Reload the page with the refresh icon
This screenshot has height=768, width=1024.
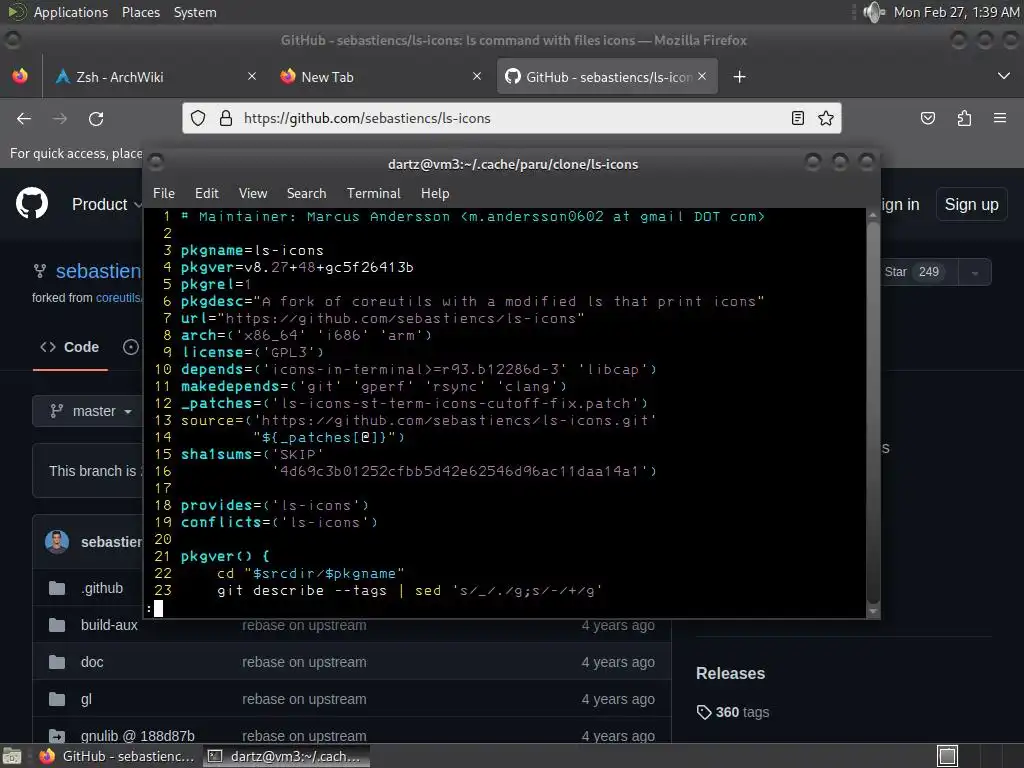pos(96,118)
